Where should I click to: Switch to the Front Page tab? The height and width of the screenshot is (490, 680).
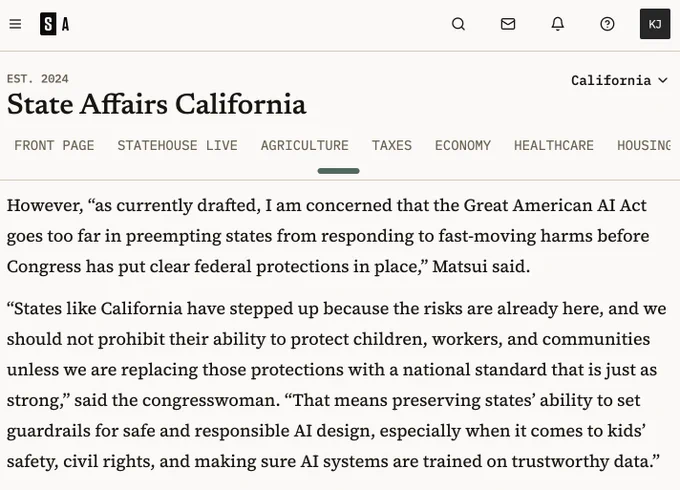(54, 145)
